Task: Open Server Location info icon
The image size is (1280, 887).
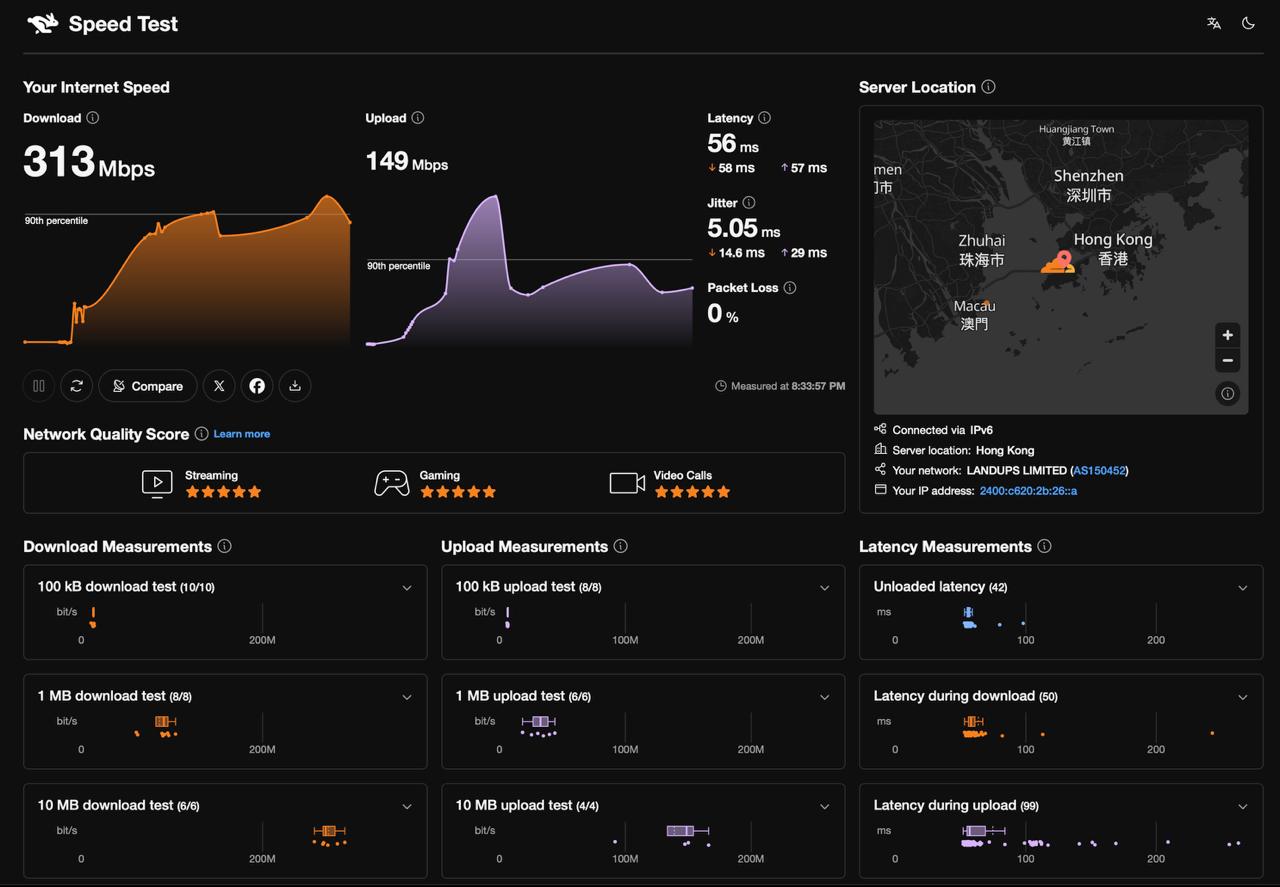Action: (988, 87)
